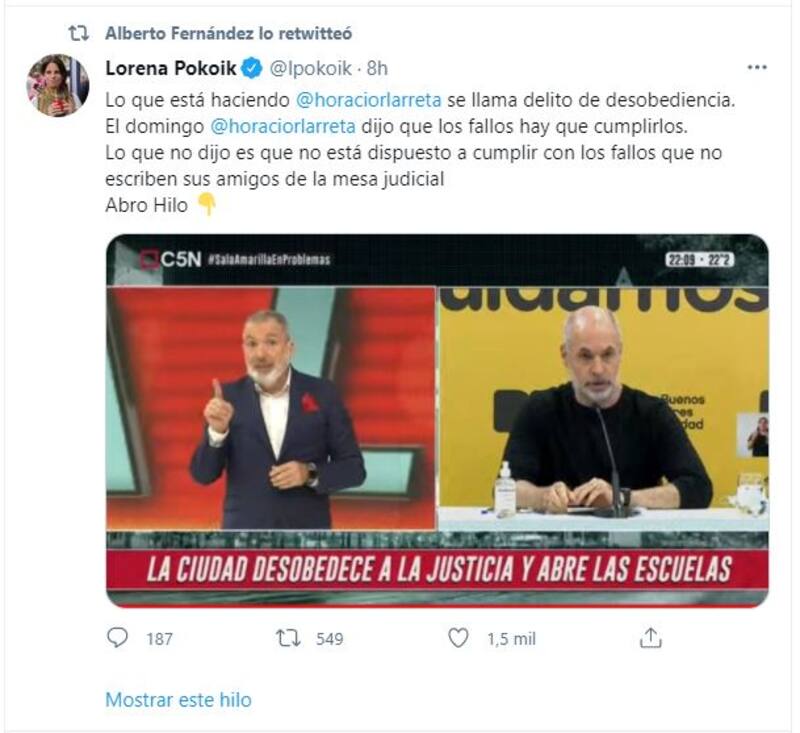Click the blue verified badge by Lorena Pokoik
The image size is (800, 733).
(252, 68)
